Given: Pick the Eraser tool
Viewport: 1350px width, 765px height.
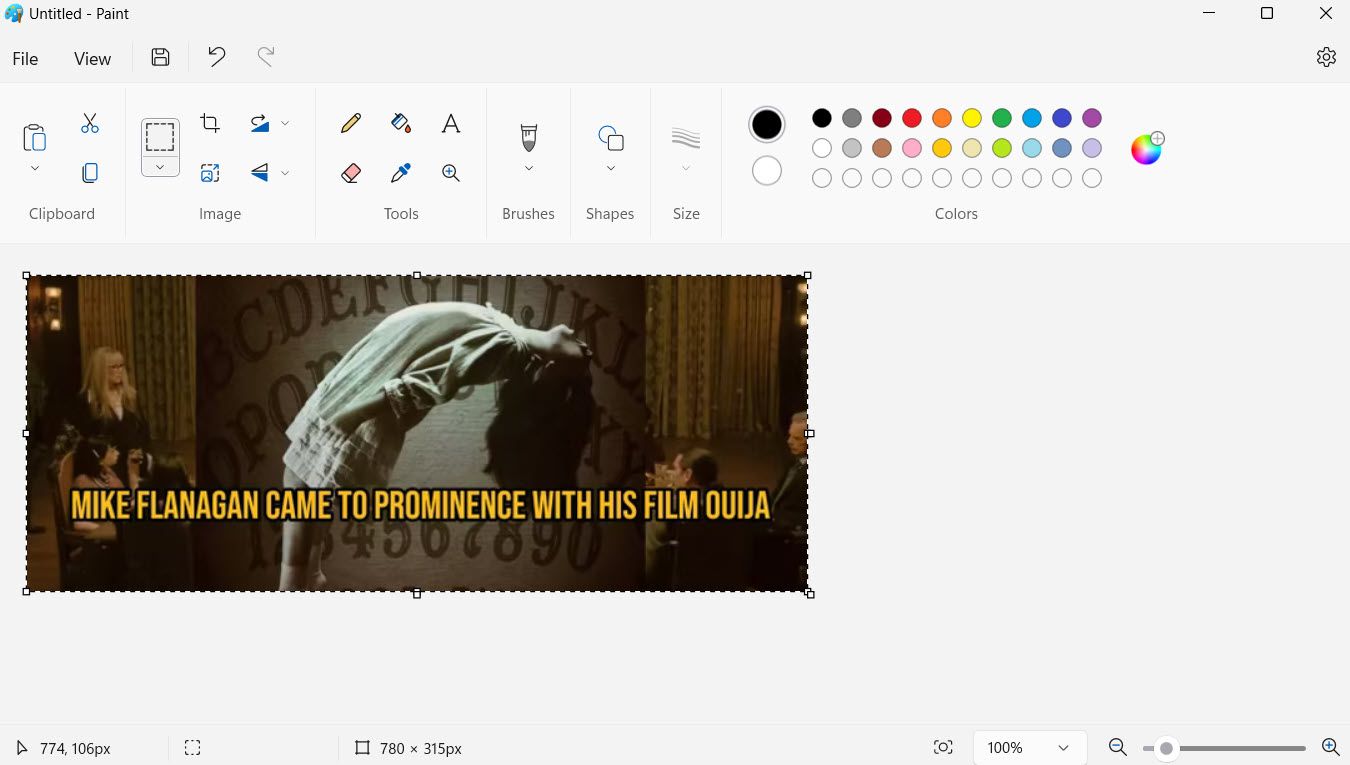Looking at the screenshot, I should pos(350,173).
